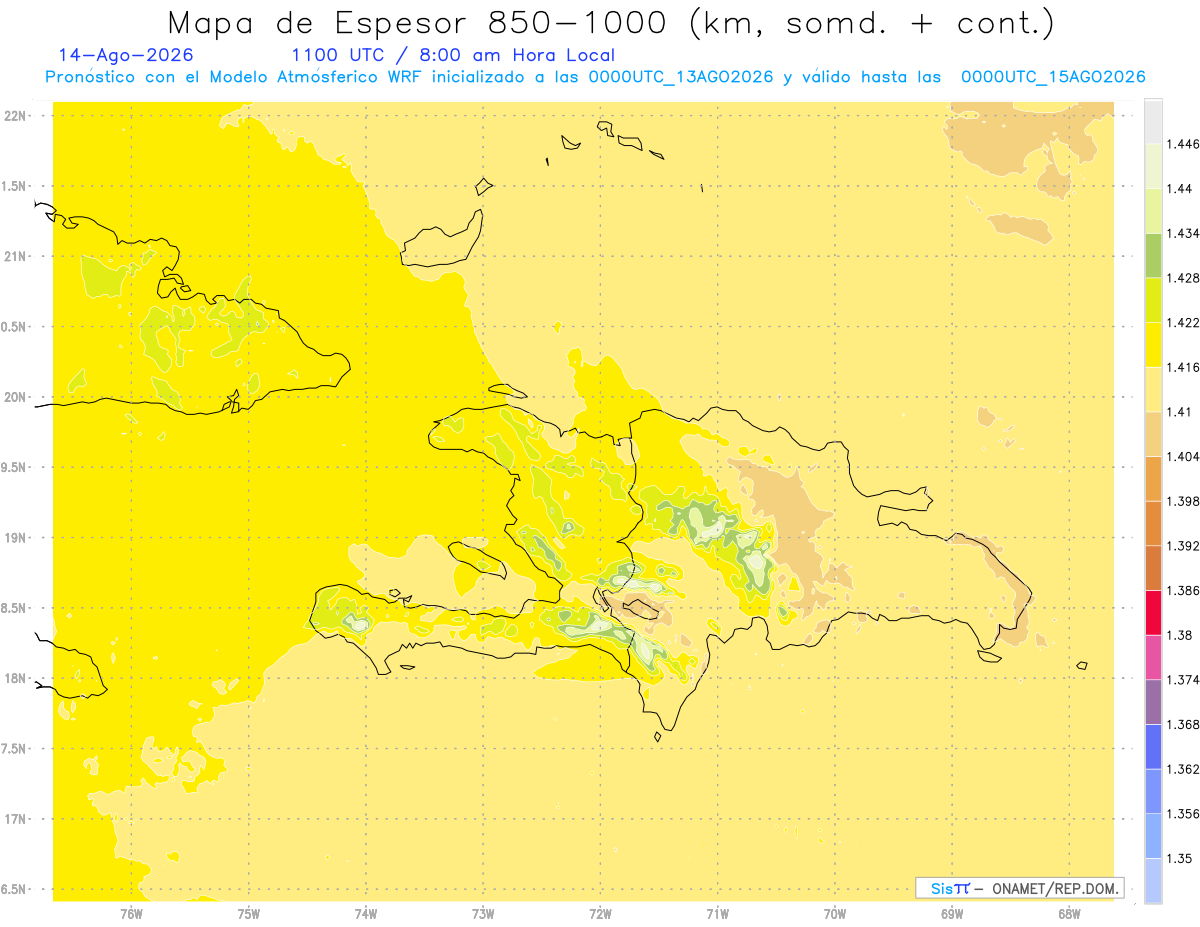Select the 1.446 colorbar label
Viewport: 1200px width, 927px height.
click(x=1185, y=144)
